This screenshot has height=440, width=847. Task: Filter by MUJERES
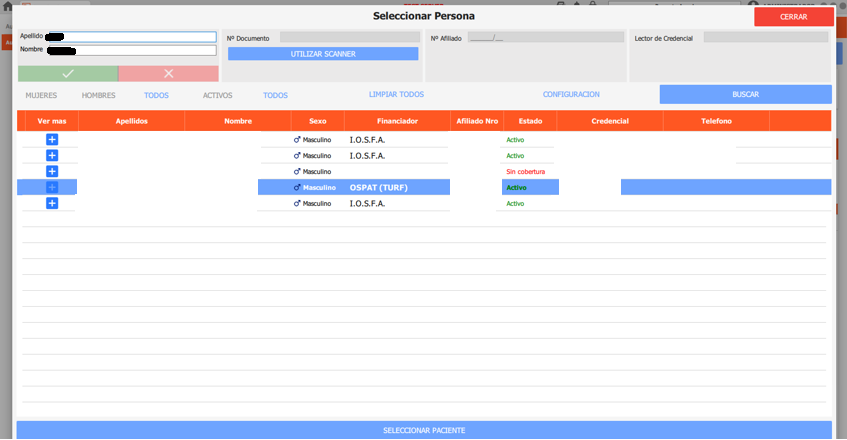tap(41, 96)
